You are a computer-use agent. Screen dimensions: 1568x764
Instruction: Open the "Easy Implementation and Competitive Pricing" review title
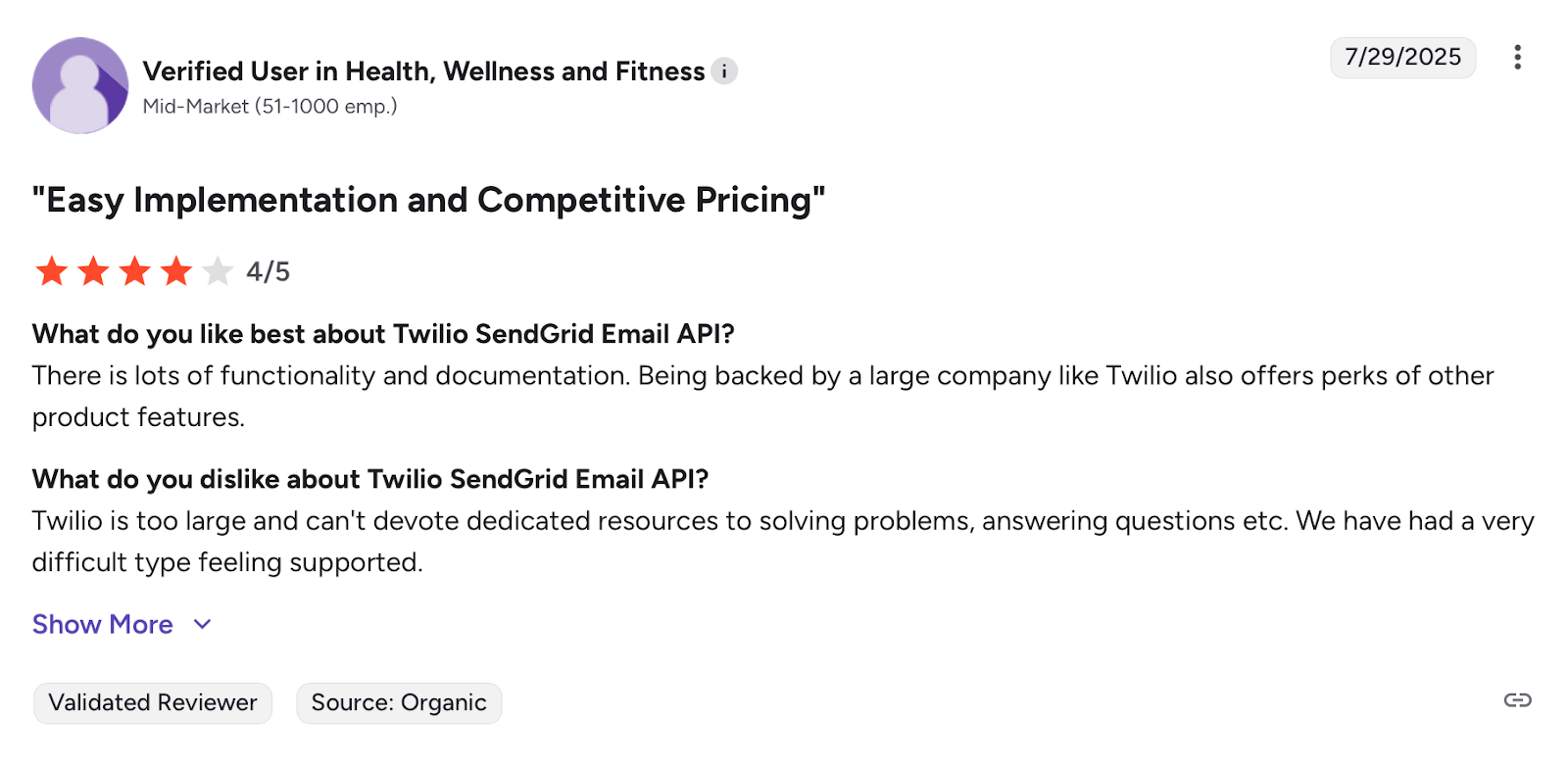tap(428, 201)
